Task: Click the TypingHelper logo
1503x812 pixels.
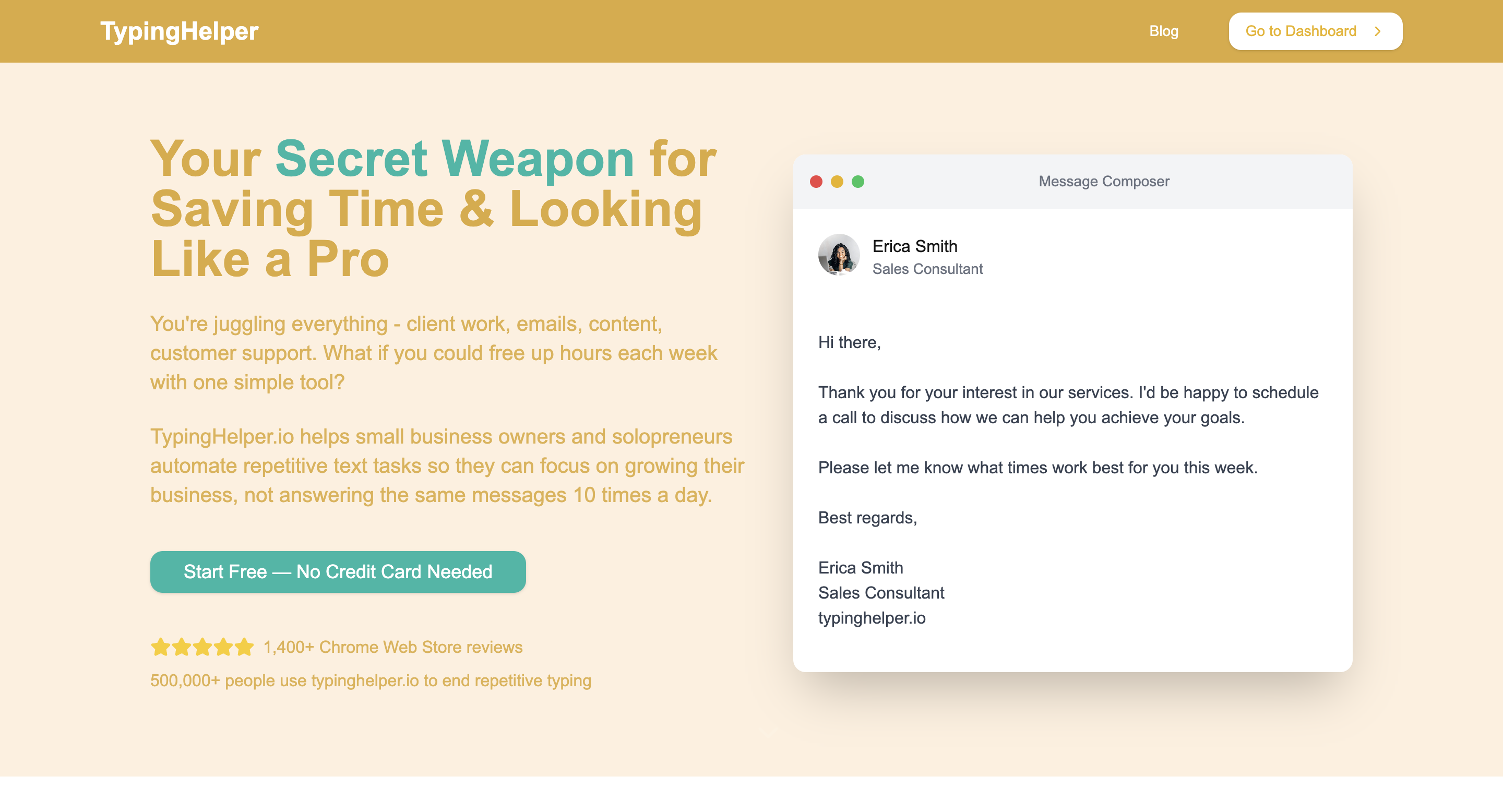Action: tap(179, 31)
